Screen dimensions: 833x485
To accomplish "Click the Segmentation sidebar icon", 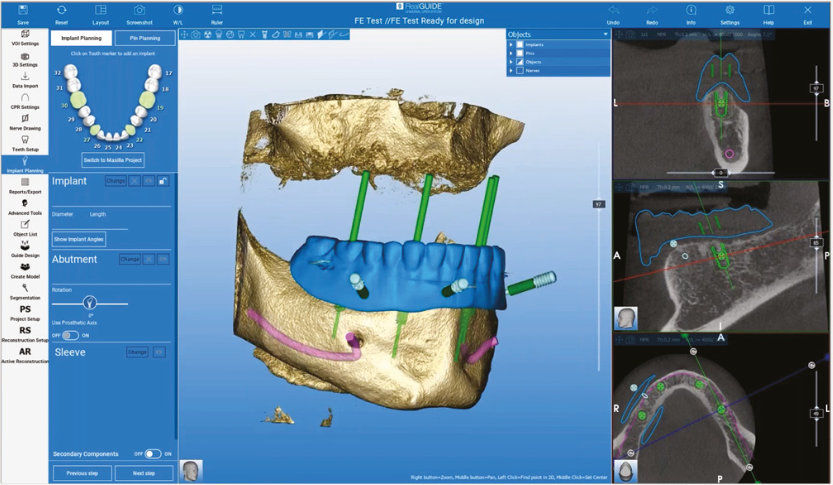I will pos(25,289).
